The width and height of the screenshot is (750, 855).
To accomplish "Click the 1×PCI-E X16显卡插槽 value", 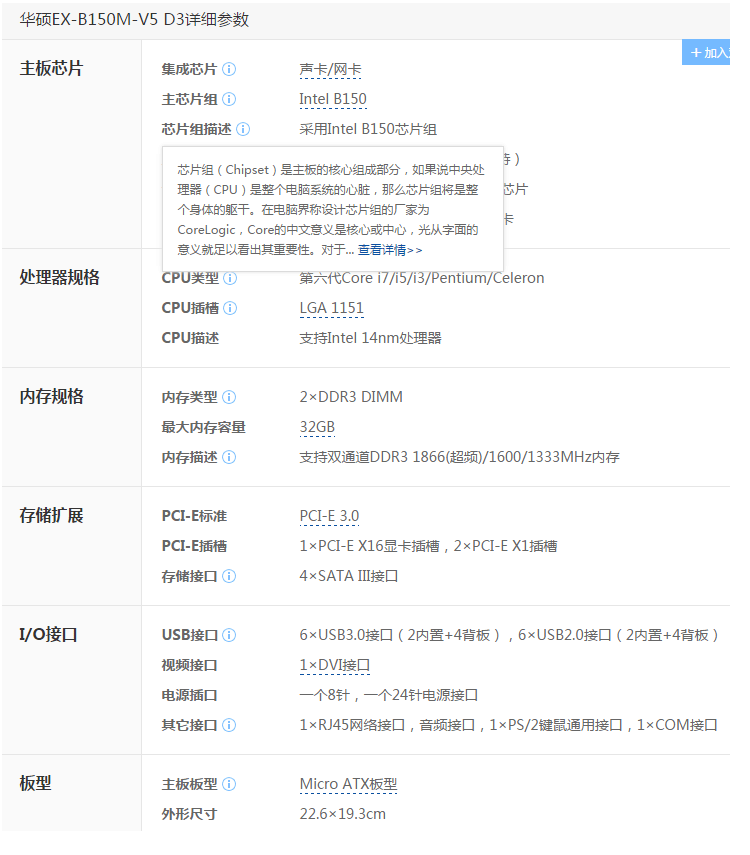I will point(428,546).
